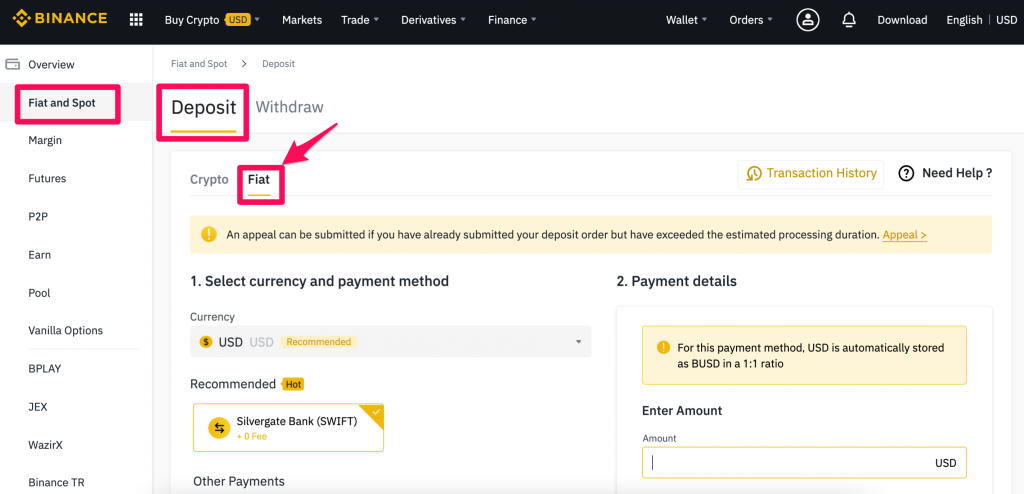Open Earn in the sidebar
The height and width of the screenshot is (494, 1024).
[x=39, y=255]
